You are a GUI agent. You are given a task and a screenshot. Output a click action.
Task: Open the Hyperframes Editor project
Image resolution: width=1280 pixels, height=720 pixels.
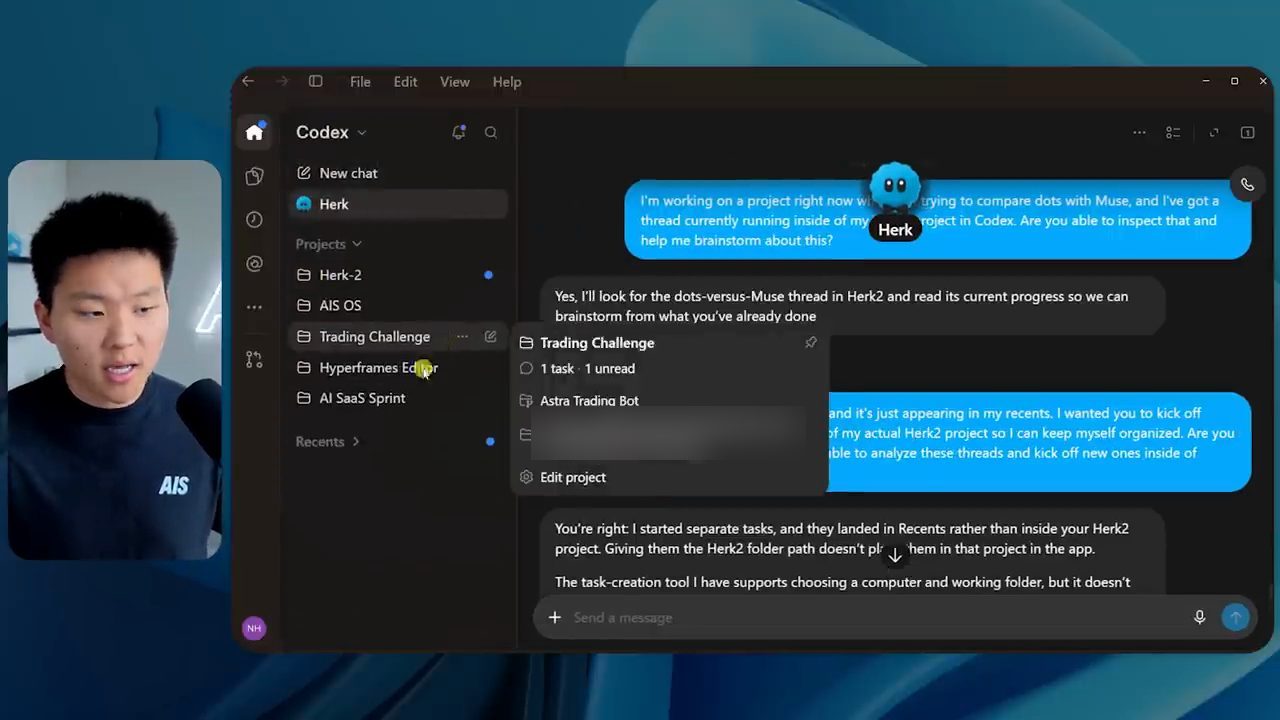399,368
